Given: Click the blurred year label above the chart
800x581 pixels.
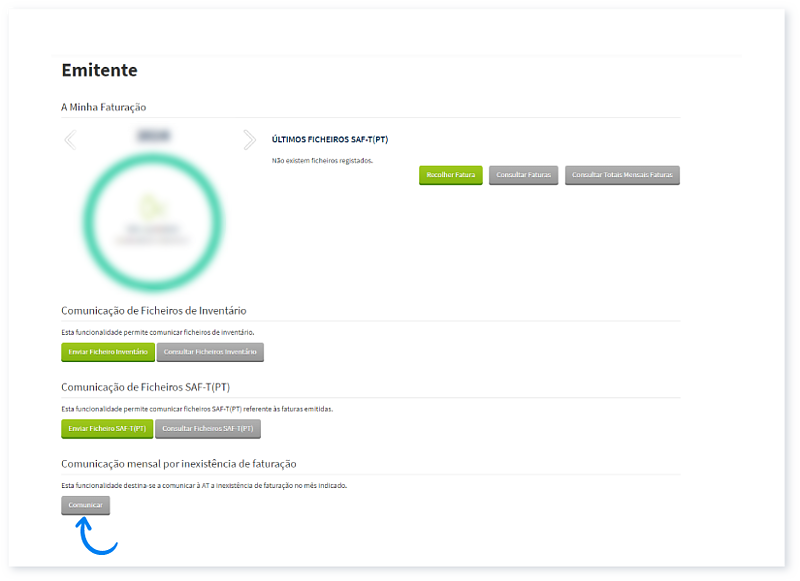Looking at the screenshot, I should point(153,135).
